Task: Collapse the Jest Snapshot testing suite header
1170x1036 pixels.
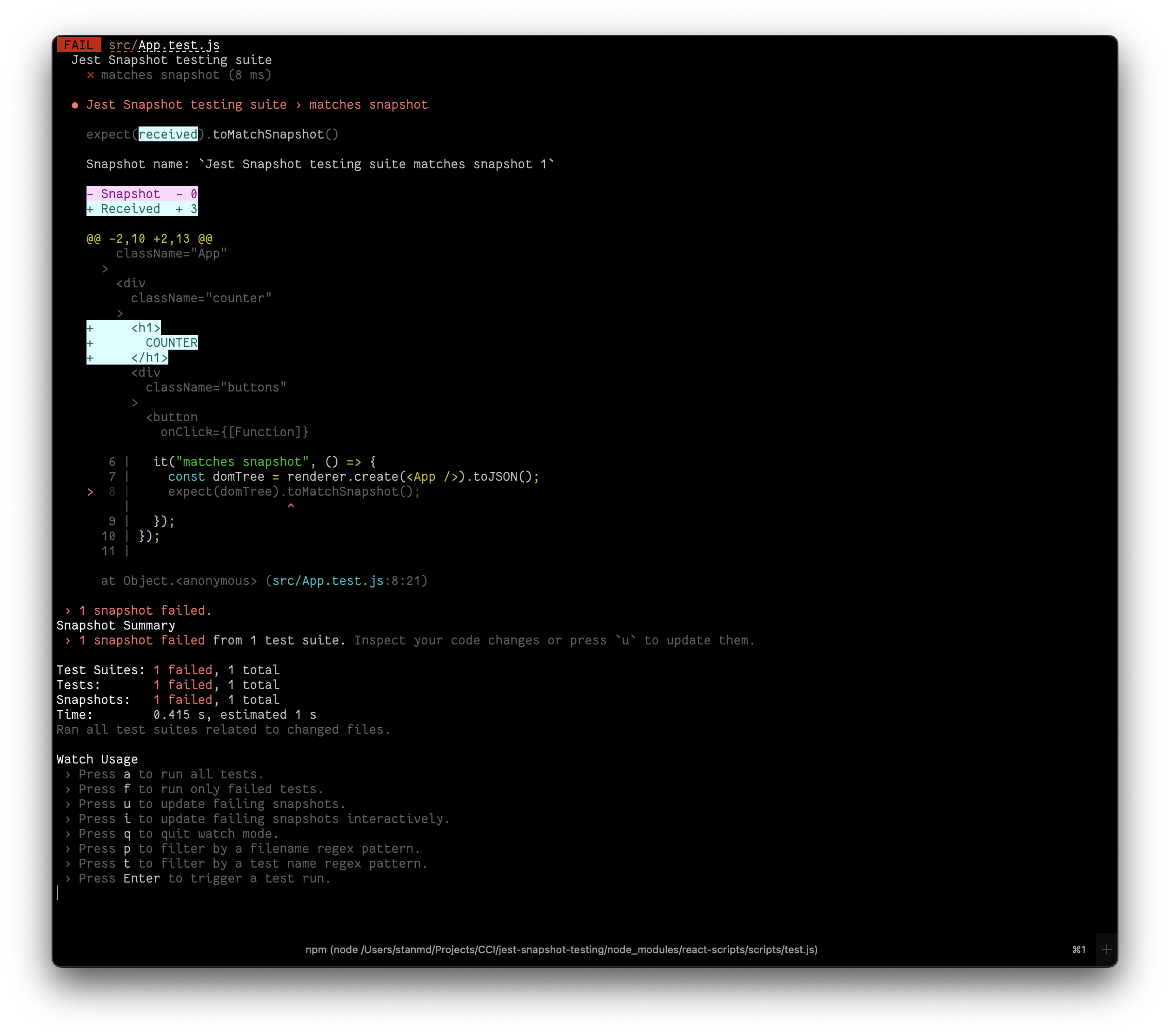Action: [x=173, y=60]
